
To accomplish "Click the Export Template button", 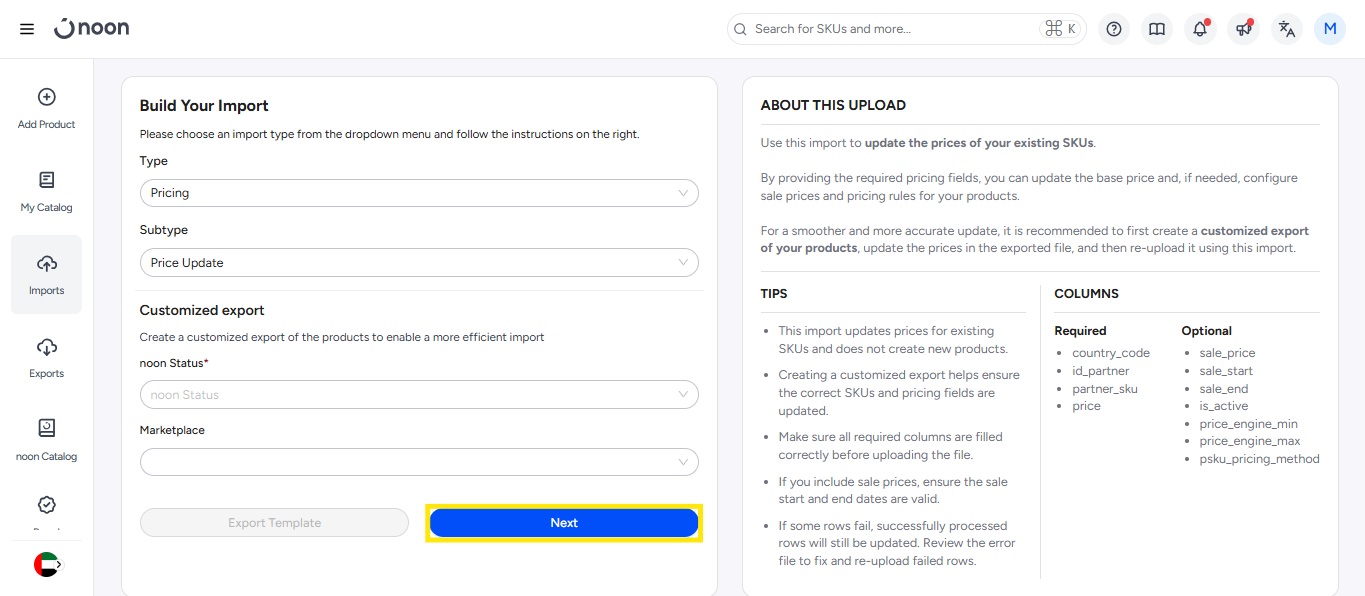I will 274,523.
